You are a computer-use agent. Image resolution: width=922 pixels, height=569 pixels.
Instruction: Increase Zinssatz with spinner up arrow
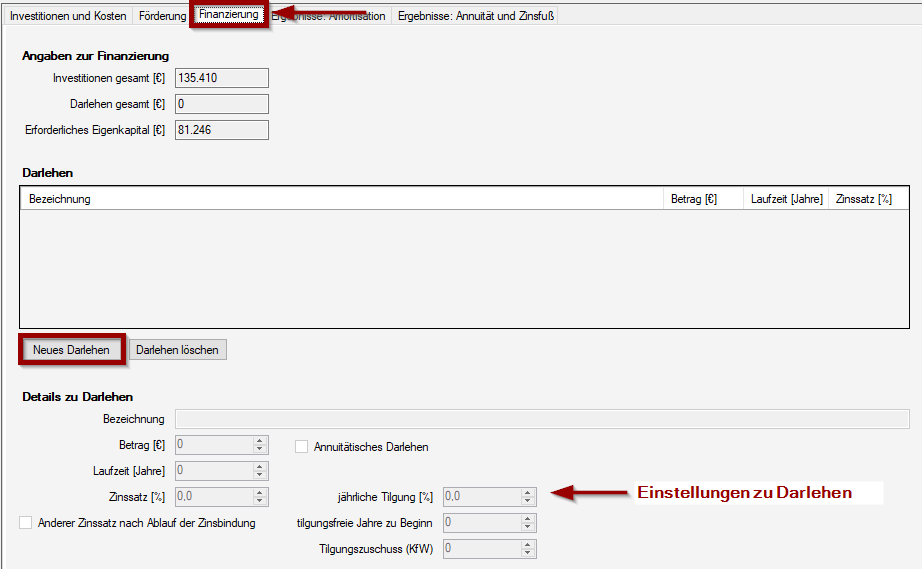[x=260, y=492]
